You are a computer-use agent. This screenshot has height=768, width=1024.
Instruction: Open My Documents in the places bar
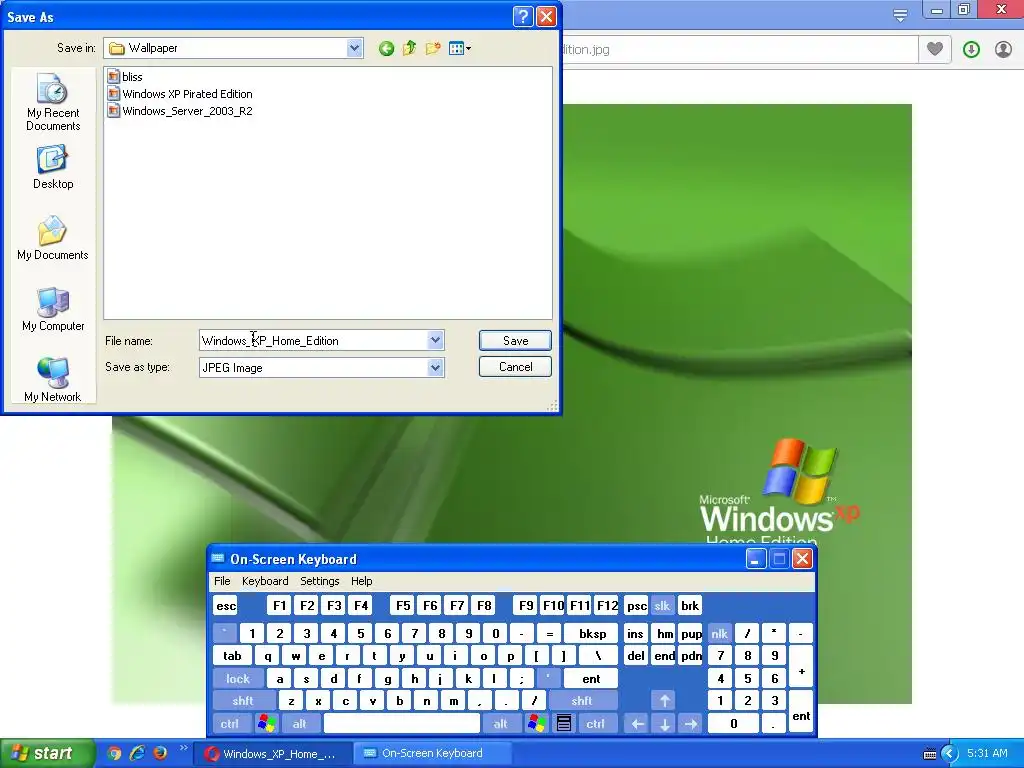(x=53, y=238)
